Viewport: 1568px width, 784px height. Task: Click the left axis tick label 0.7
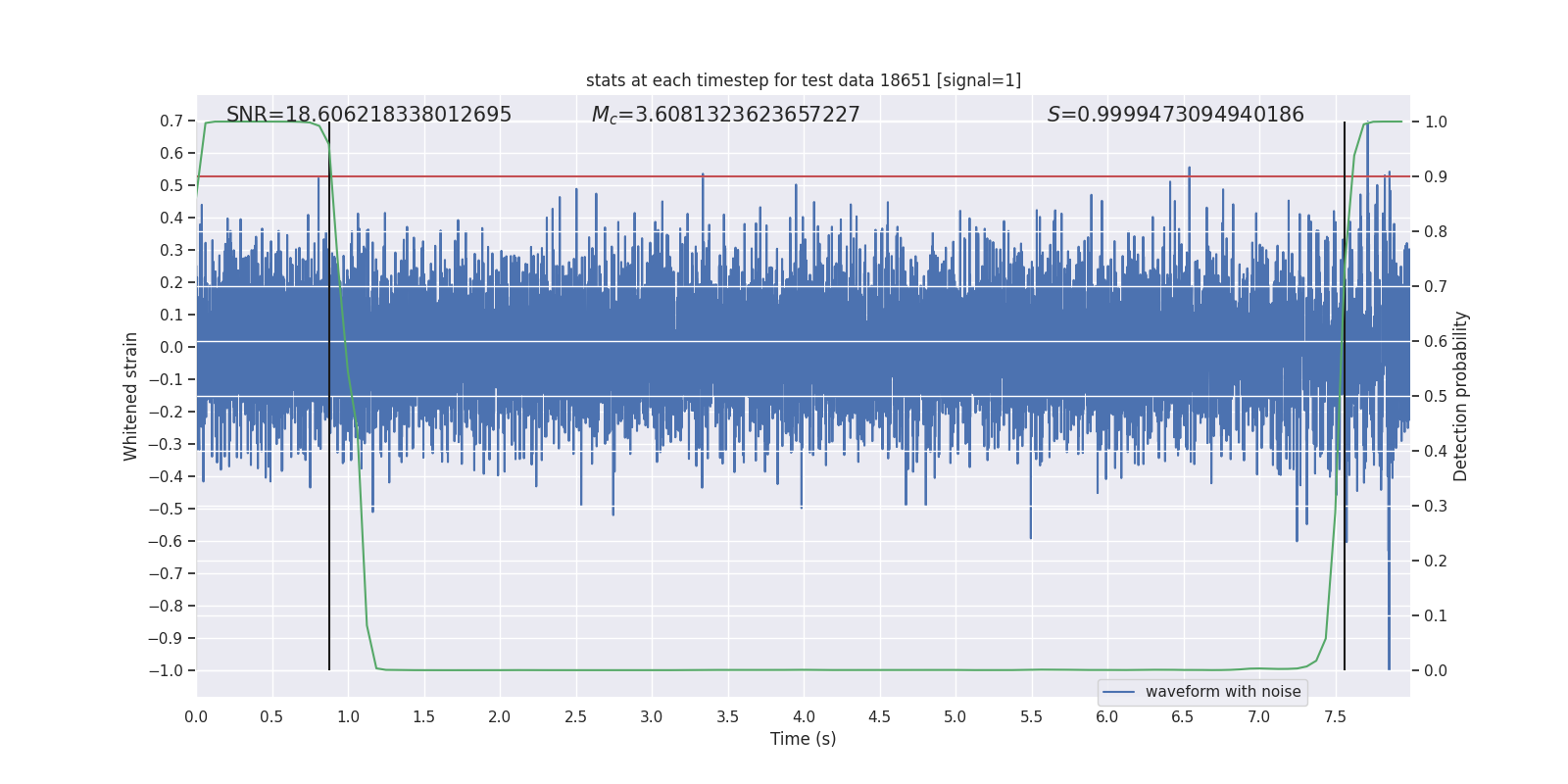[x=171, y=122]
